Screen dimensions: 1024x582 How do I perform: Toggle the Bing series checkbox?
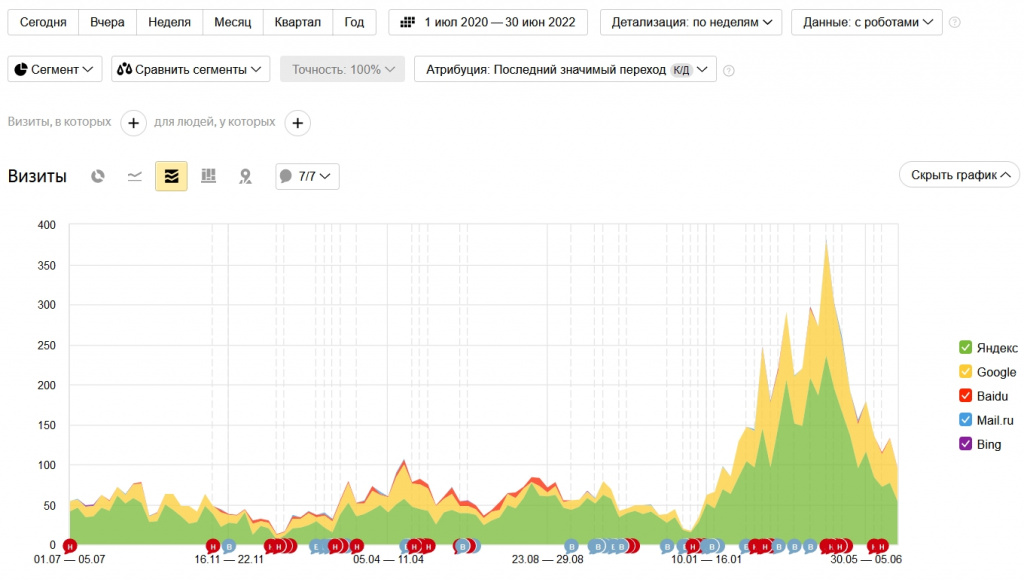tap(965, 444)
